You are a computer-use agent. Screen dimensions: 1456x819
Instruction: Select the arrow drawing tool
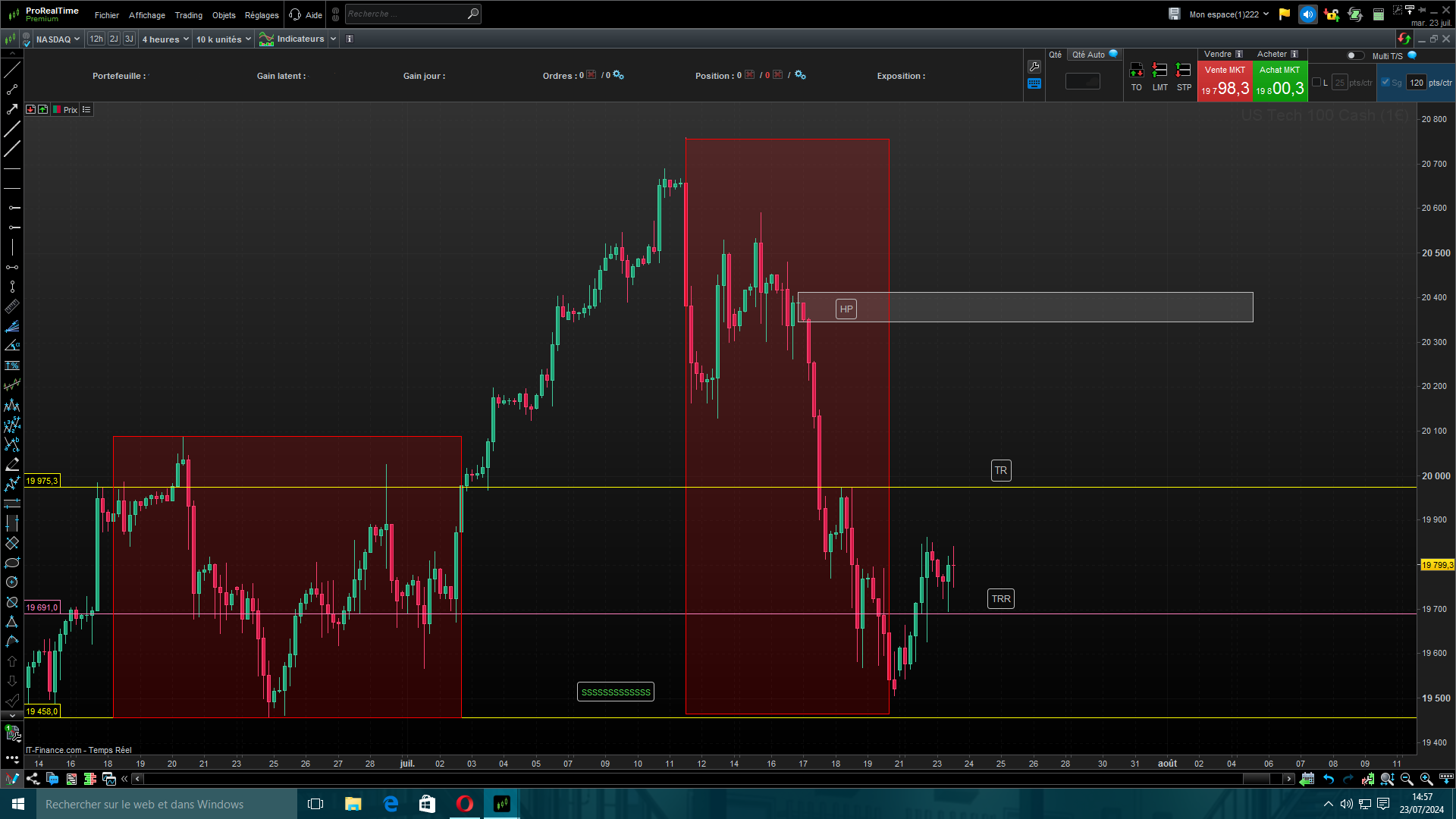pyautogui.click(x=12, y=109)
